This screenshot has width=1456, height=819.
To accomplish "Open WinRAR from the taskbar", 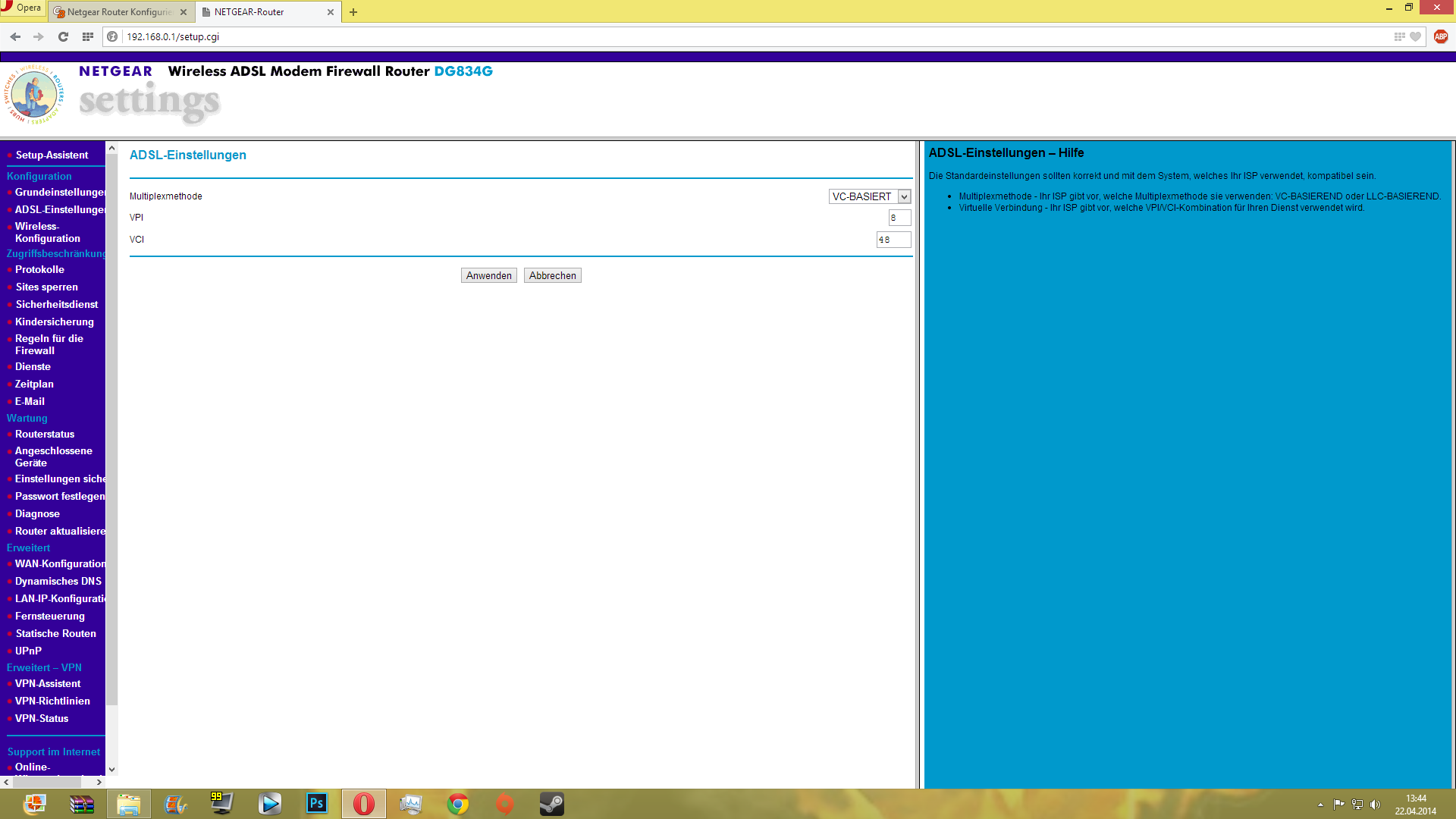I will pyautogui.click(x=81, y=804).
